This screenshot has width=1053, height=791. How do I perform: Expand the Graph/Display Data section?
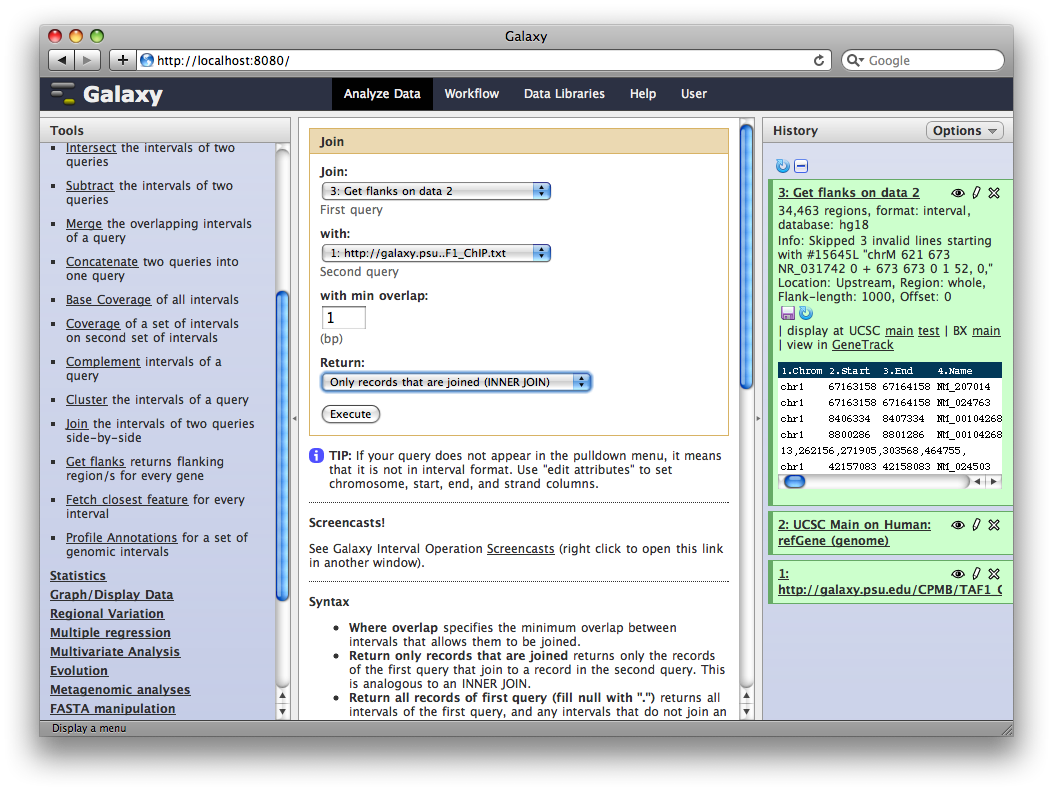click(111, 594)
